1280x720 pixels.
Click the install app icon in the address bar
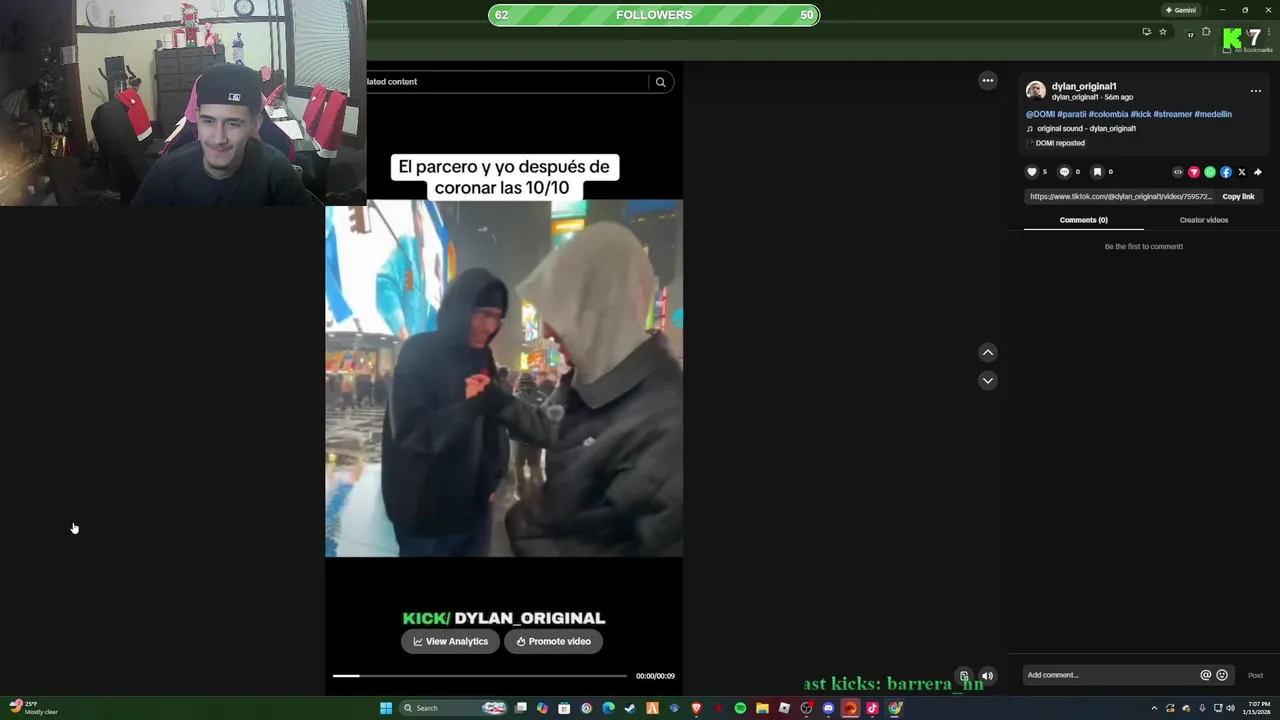(x=1146, y=32)
